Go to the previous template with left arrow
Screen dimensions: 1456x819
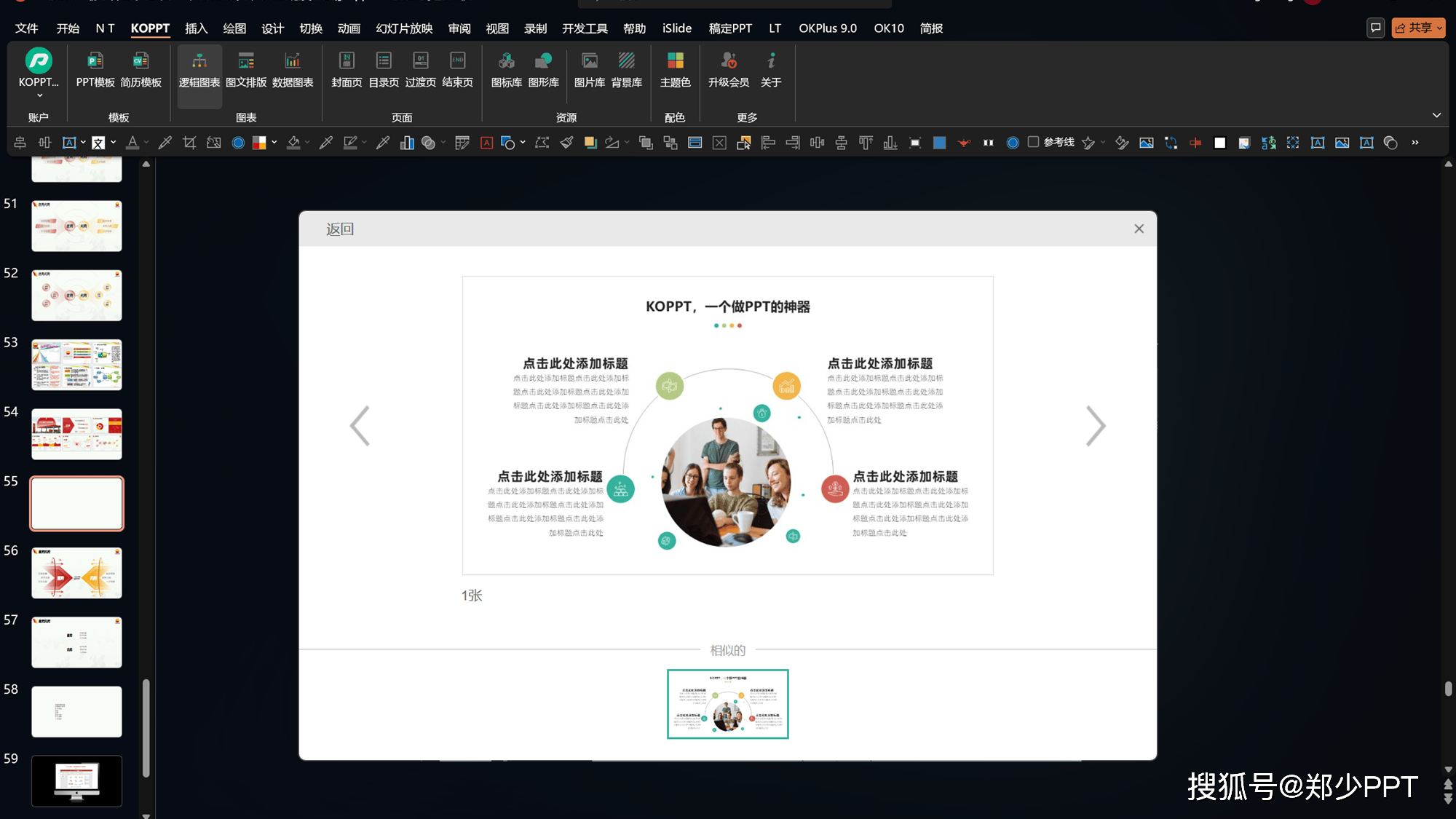click(x=360, y=426)
